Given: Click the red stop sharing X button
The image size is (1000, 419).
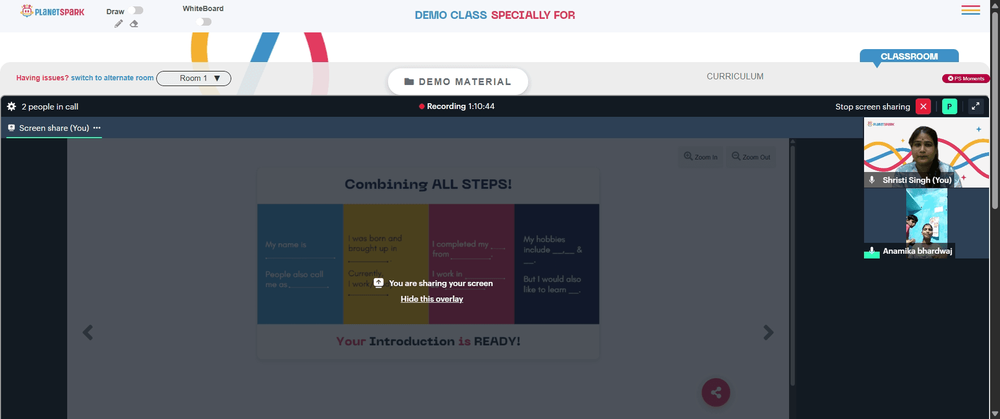Looking at the screenshot, I should click(923, 107).
